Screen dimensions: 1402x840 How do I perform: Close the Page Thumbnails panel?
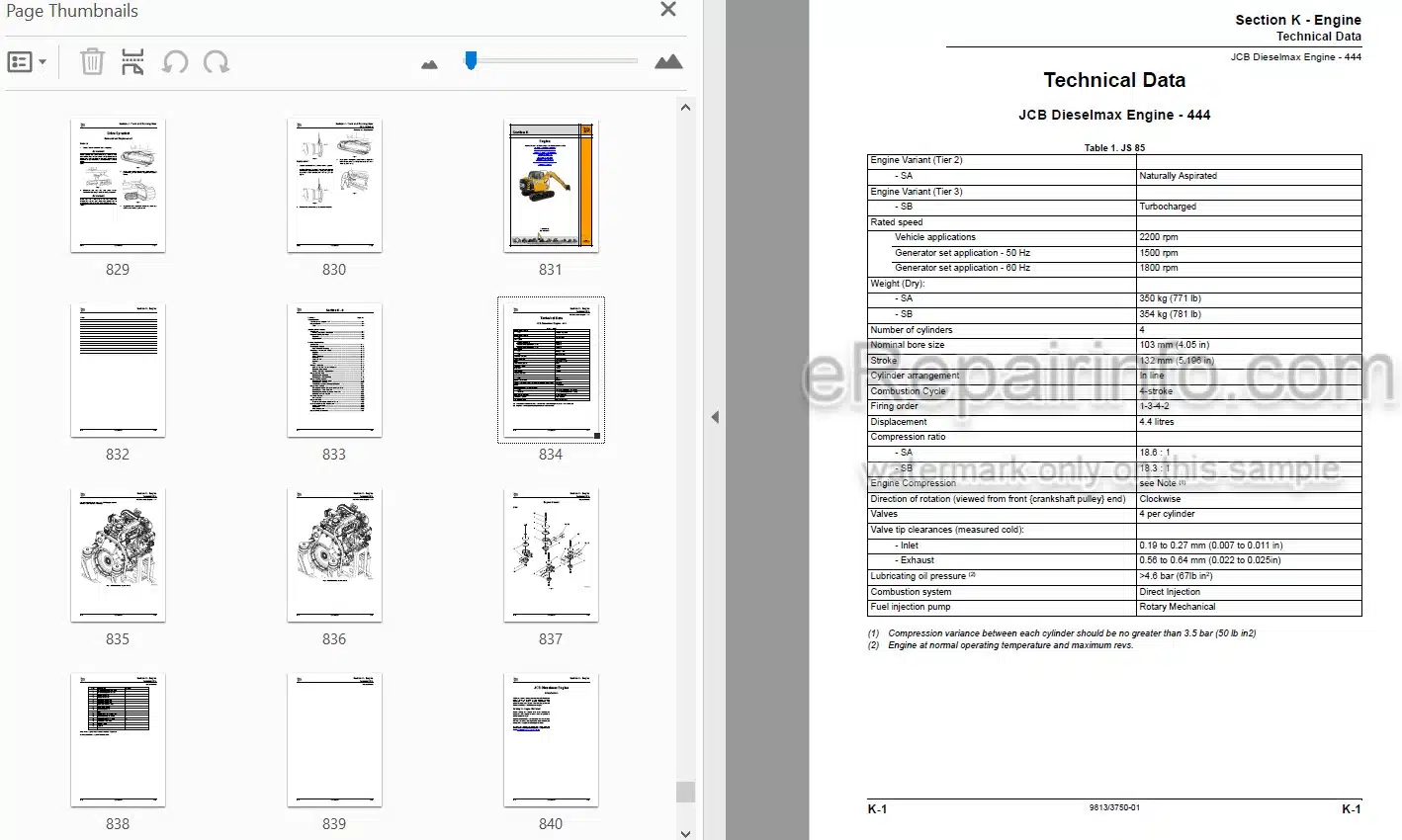(668, 10)
